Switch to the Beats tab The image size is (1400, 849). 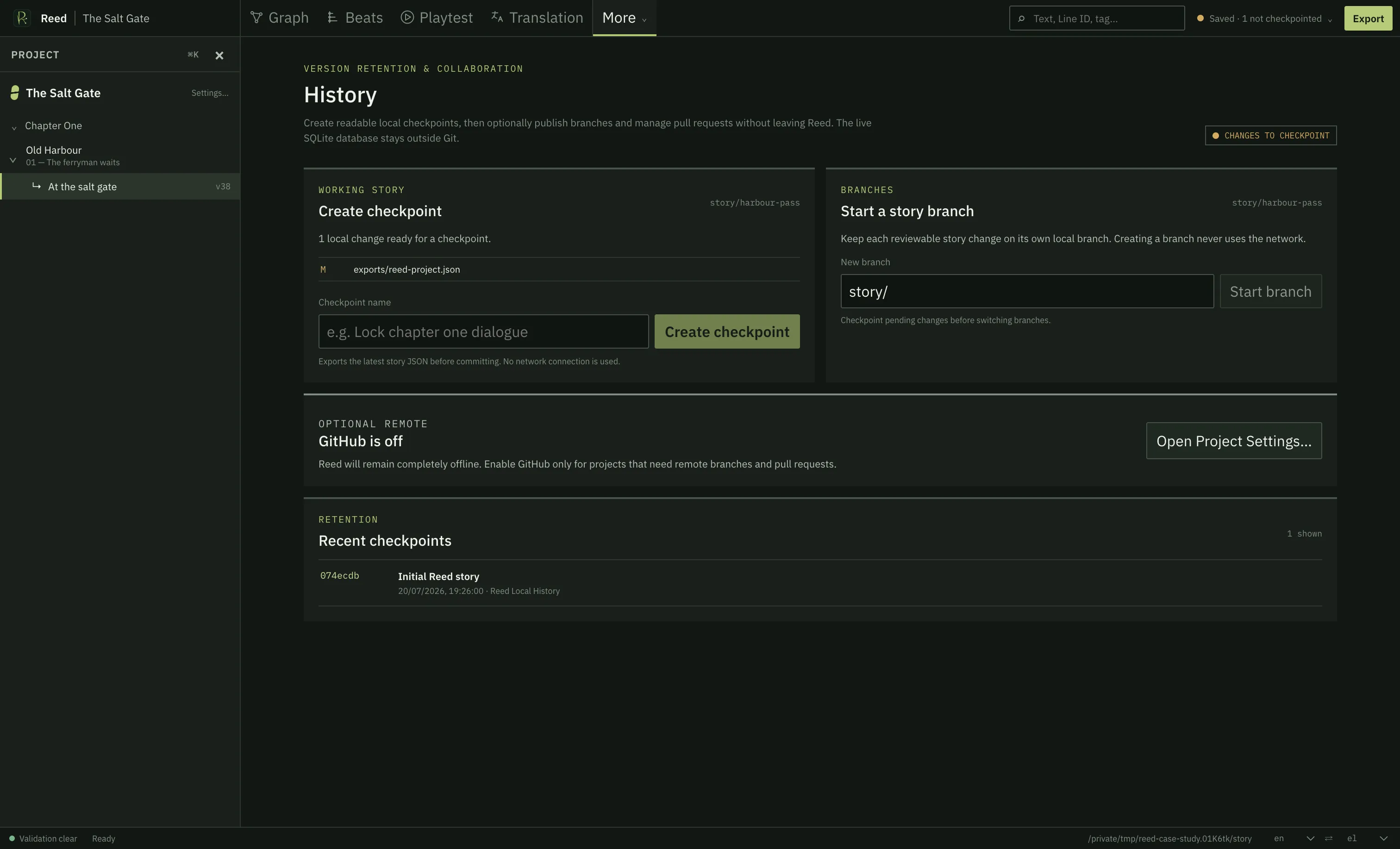tap(355, 18)
